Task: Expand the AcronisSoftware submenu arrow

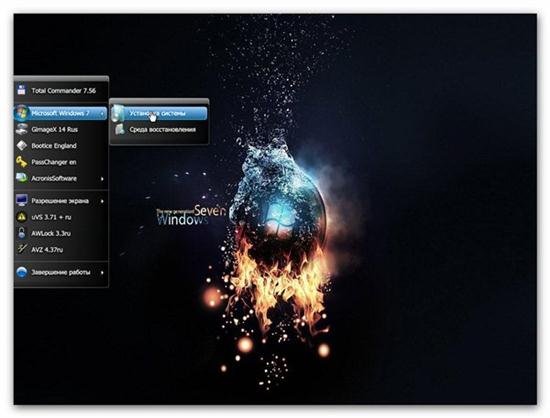Action: (102, 179)
